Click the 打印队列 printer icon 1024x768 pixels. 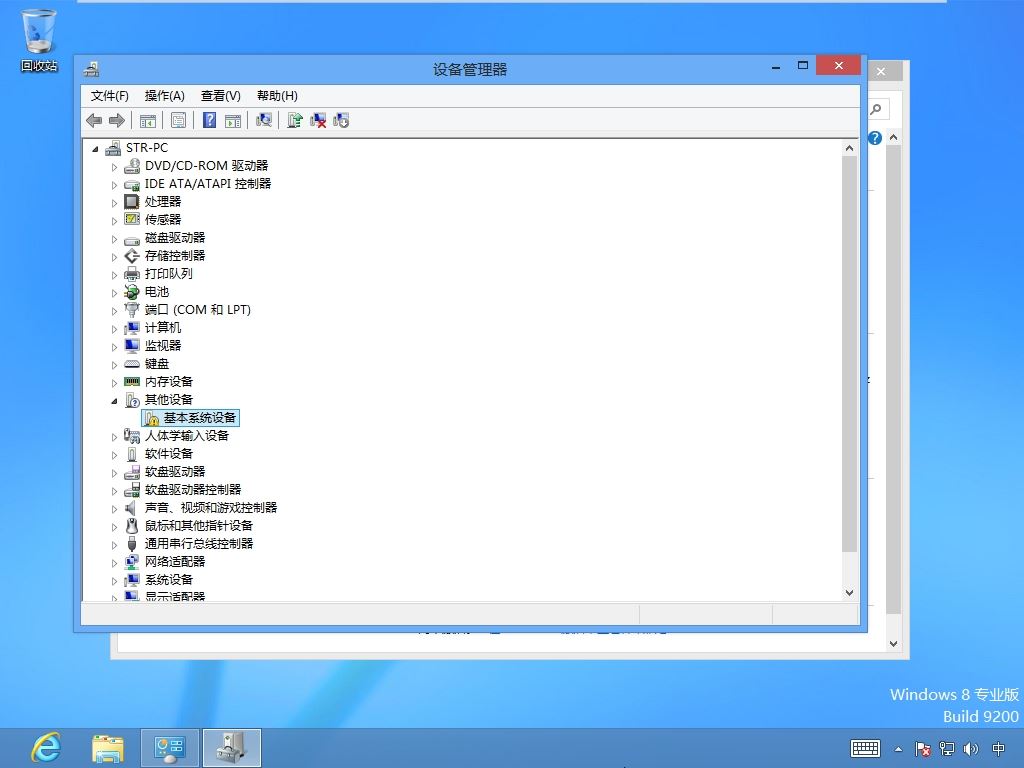point(132,274)
